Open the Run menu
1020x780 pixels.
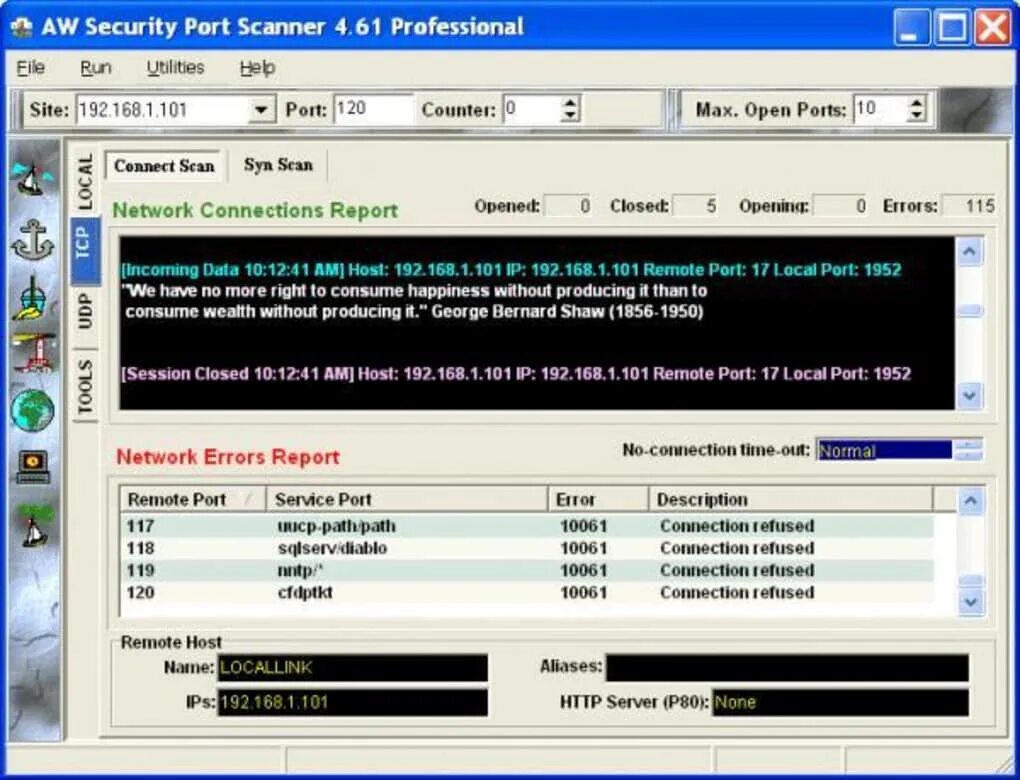coord(96,68)
